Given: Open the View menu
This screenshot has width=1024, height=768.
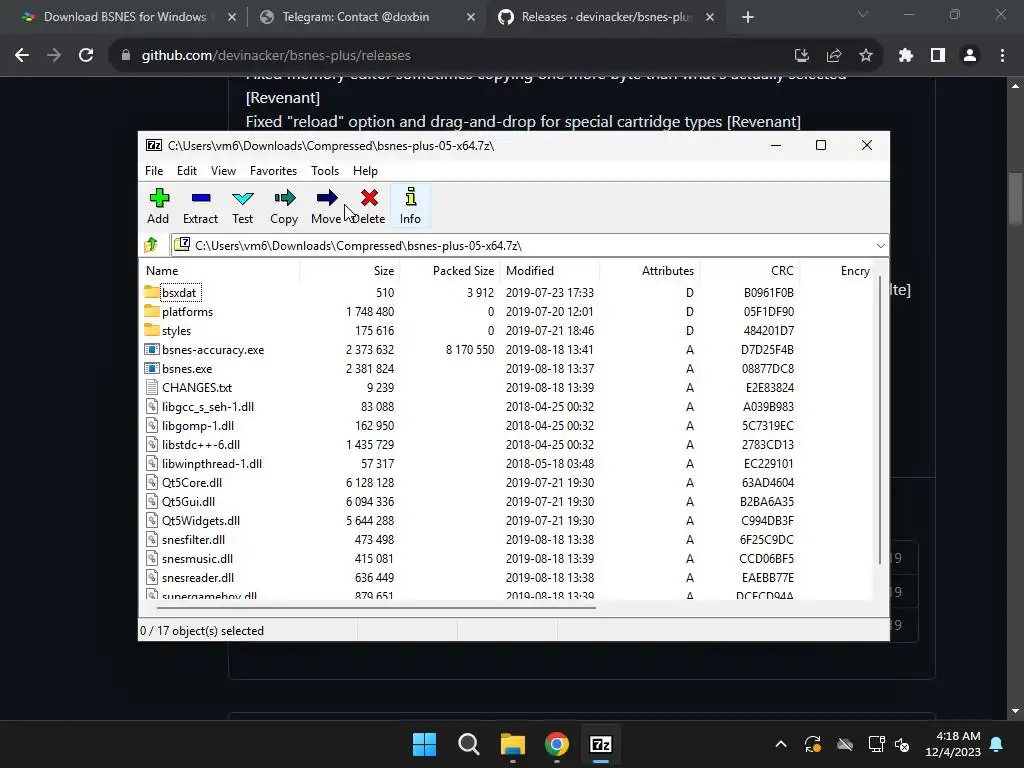Looking at the screenshot, I should (x=223, y=170).
